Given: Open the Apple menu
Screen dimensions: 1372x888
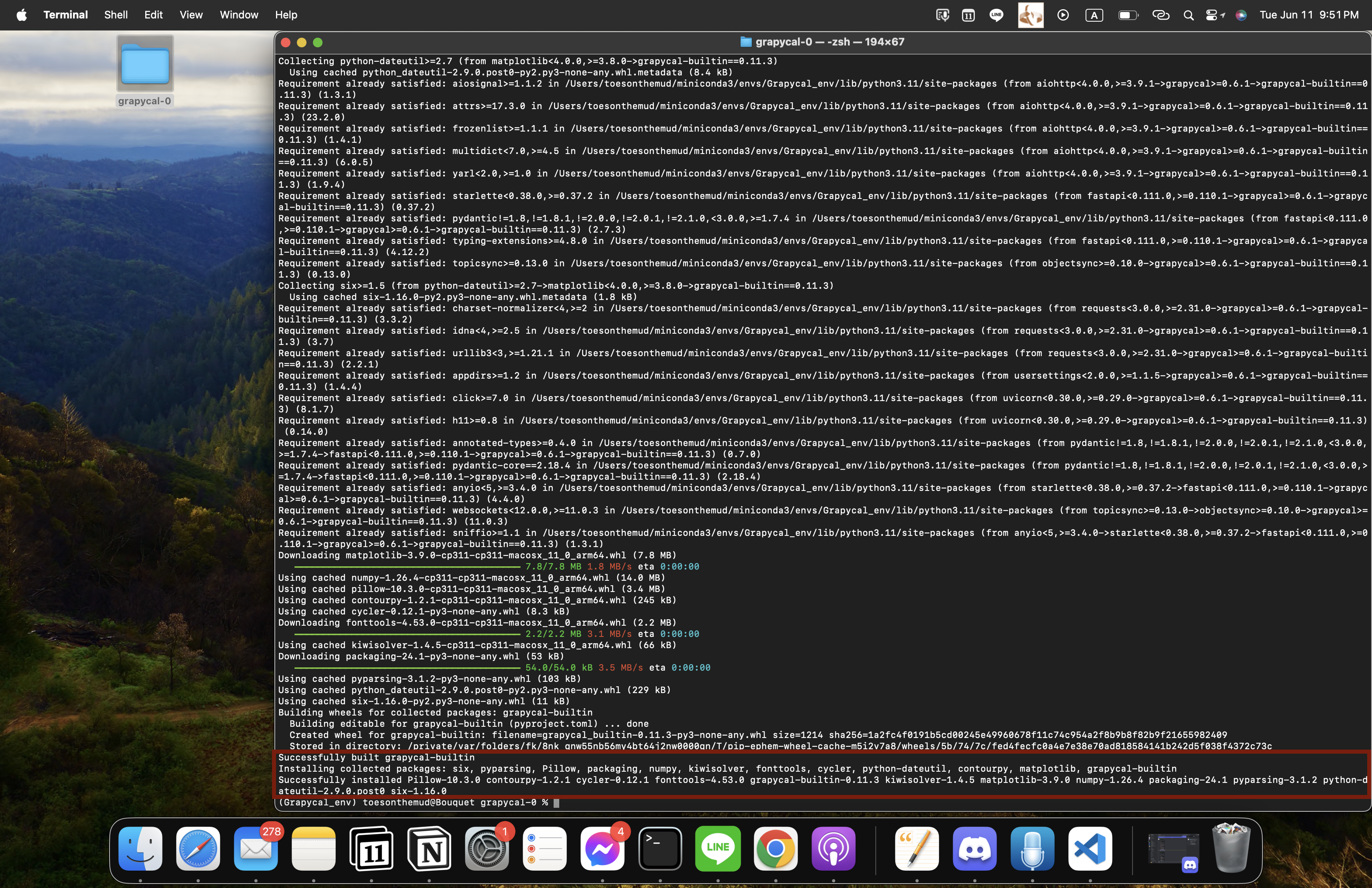Looking at the screenshot, I should (x=22, y=15).
